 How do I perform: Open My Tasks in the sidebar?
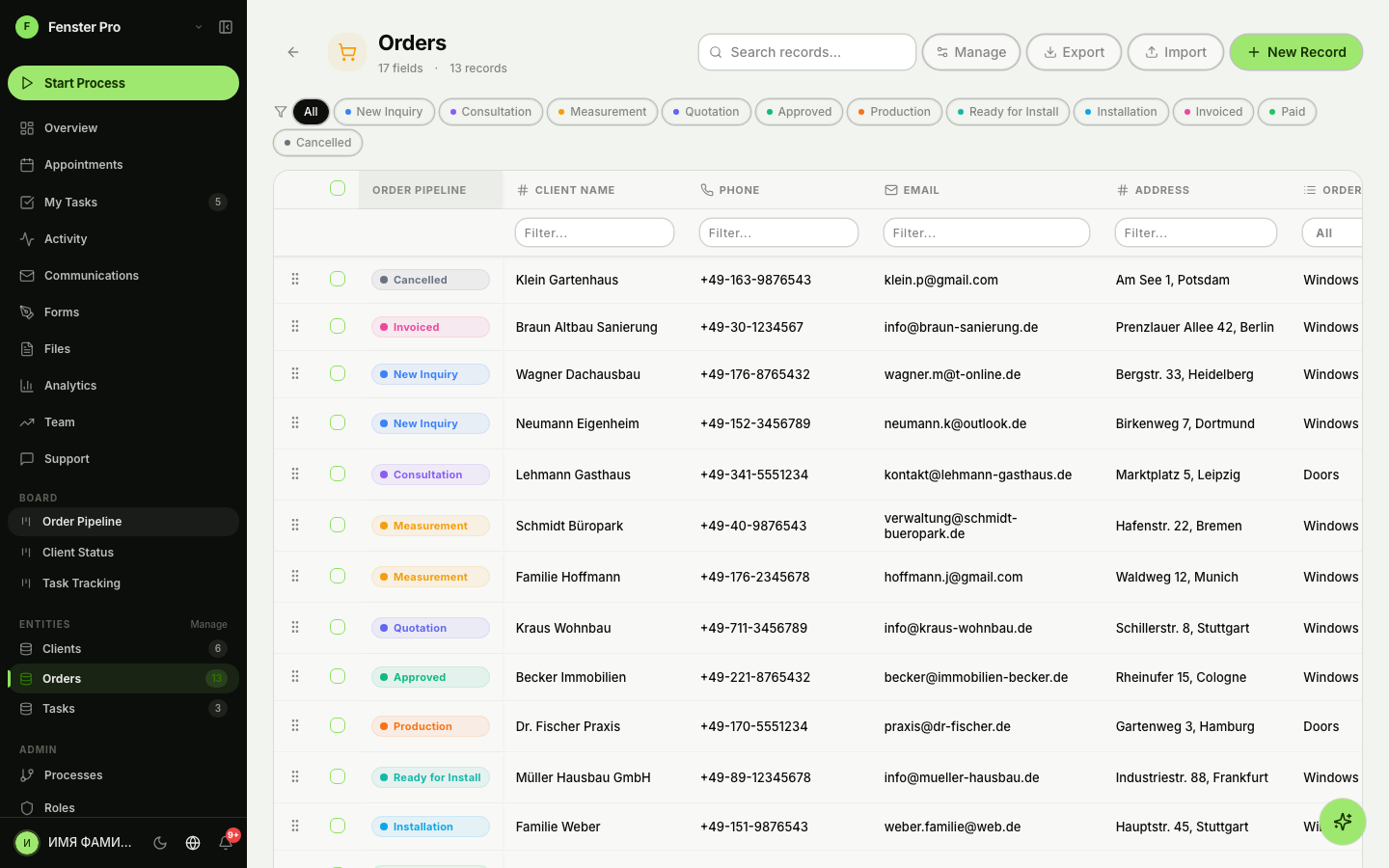coord(123,202)
